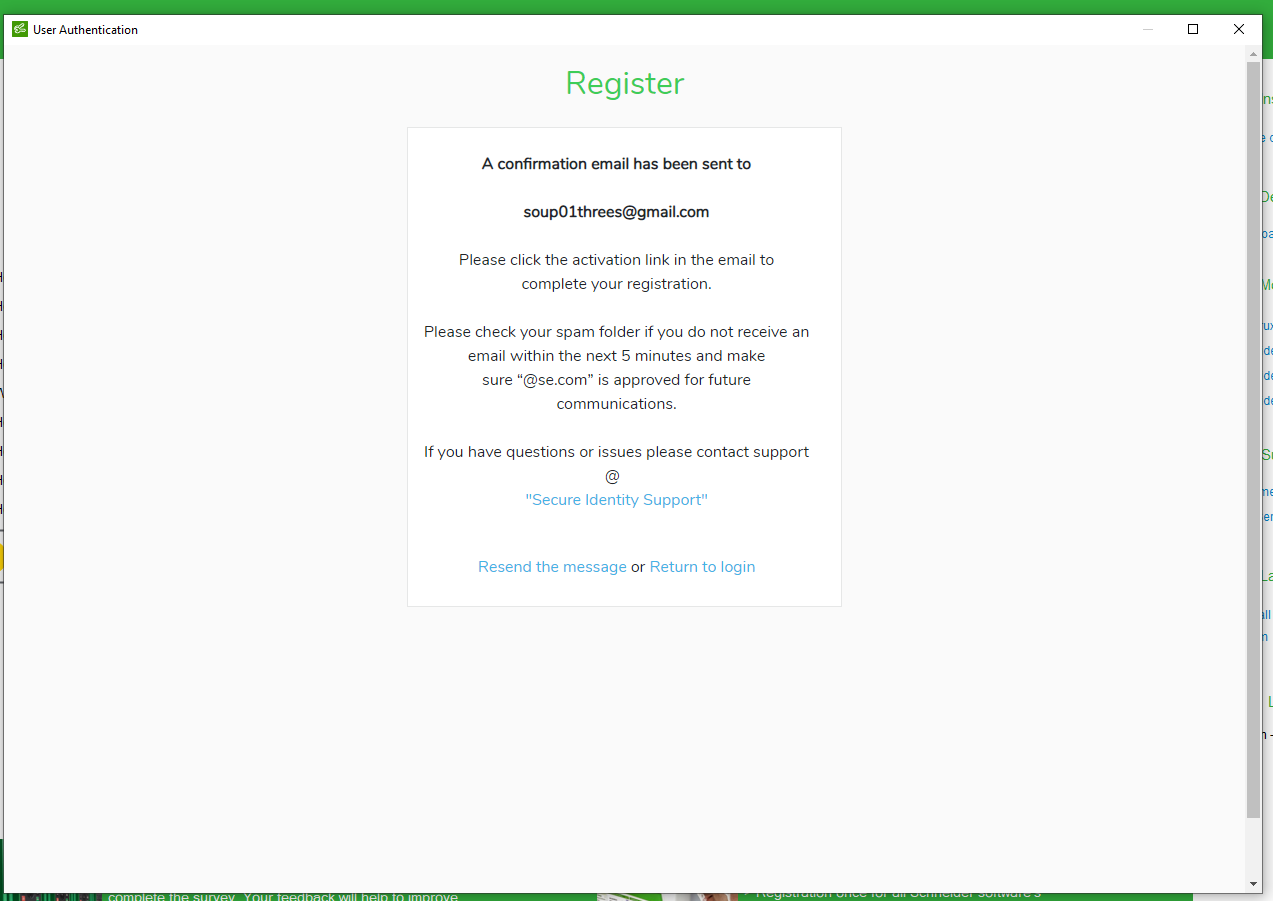Screen dimensions: 1273x901
Task: Click the activation link instruction paragraph
Action: tap(616, 272)
